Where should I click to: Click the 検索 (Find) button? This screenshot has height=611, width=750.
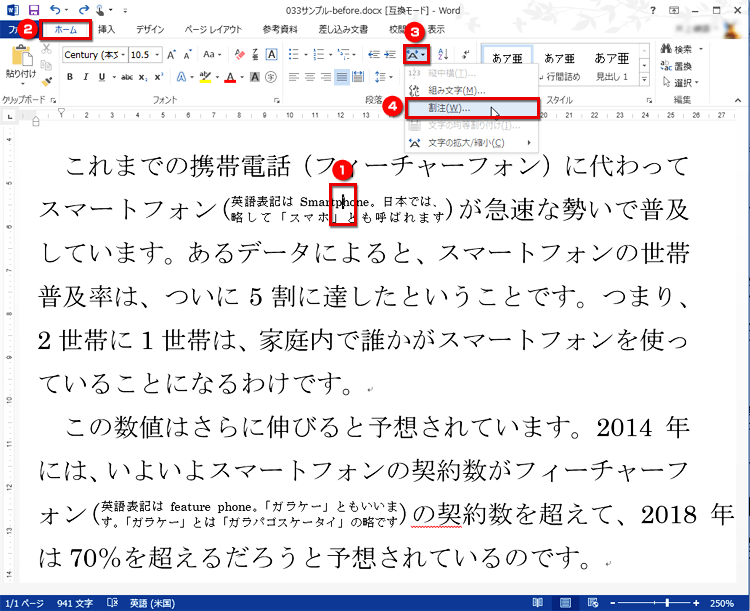point(681,49)
